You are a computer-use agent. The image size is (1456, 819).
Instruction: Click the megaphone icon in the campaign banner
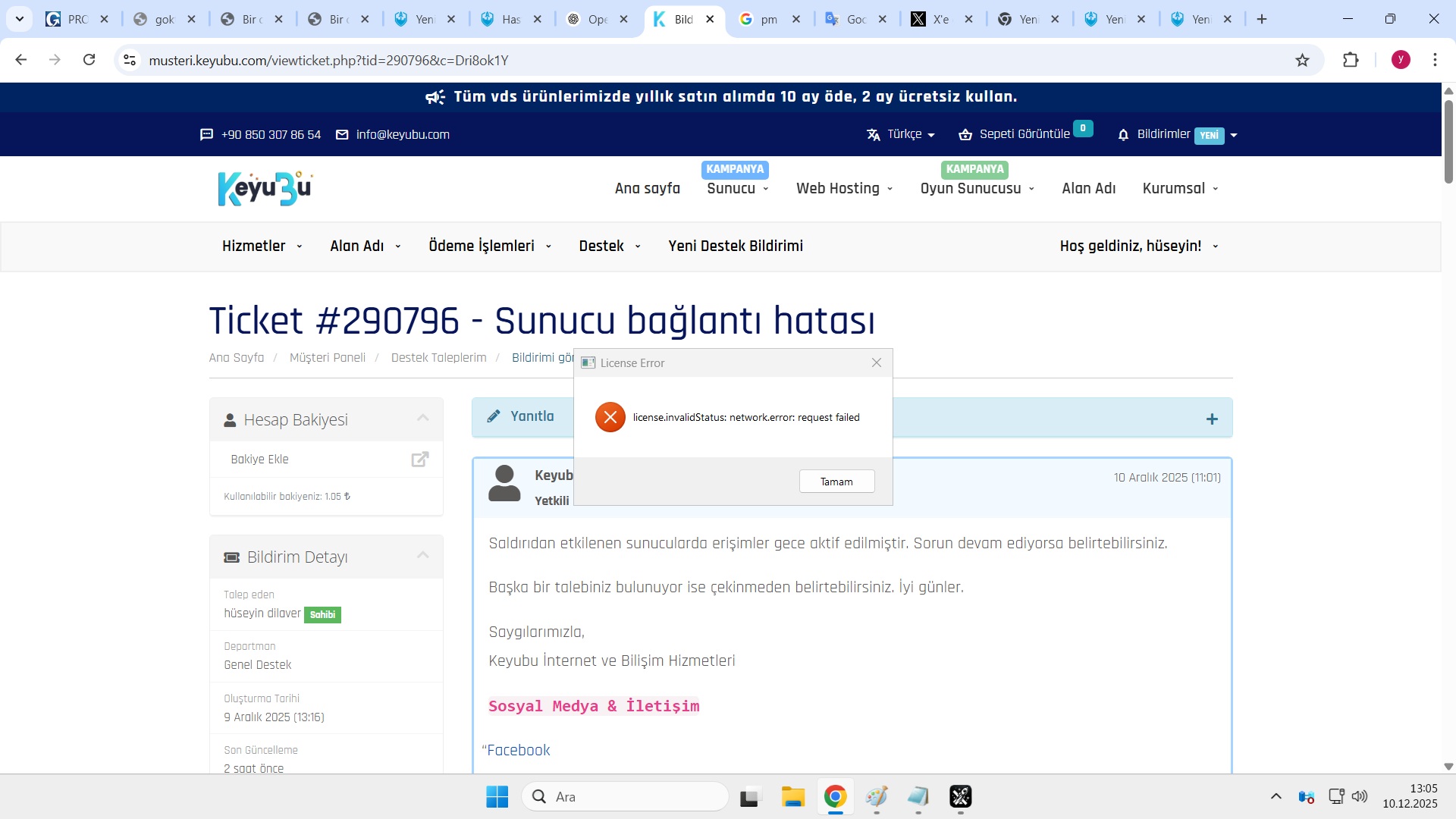click(x=435, y=97)
